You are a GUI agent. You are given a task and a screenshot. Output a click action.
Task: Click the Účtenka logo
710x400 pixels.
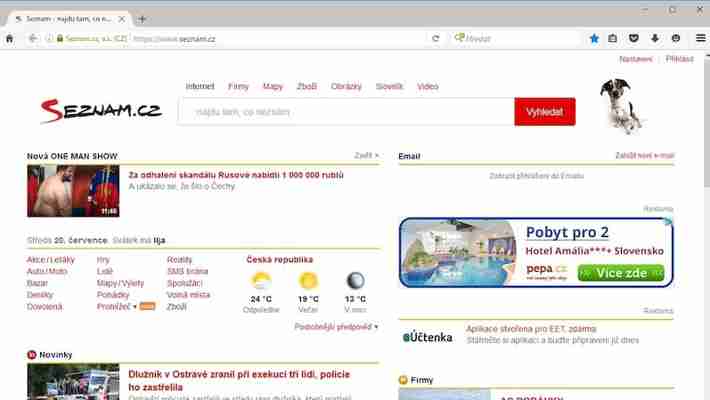click(x=427, y=337)
